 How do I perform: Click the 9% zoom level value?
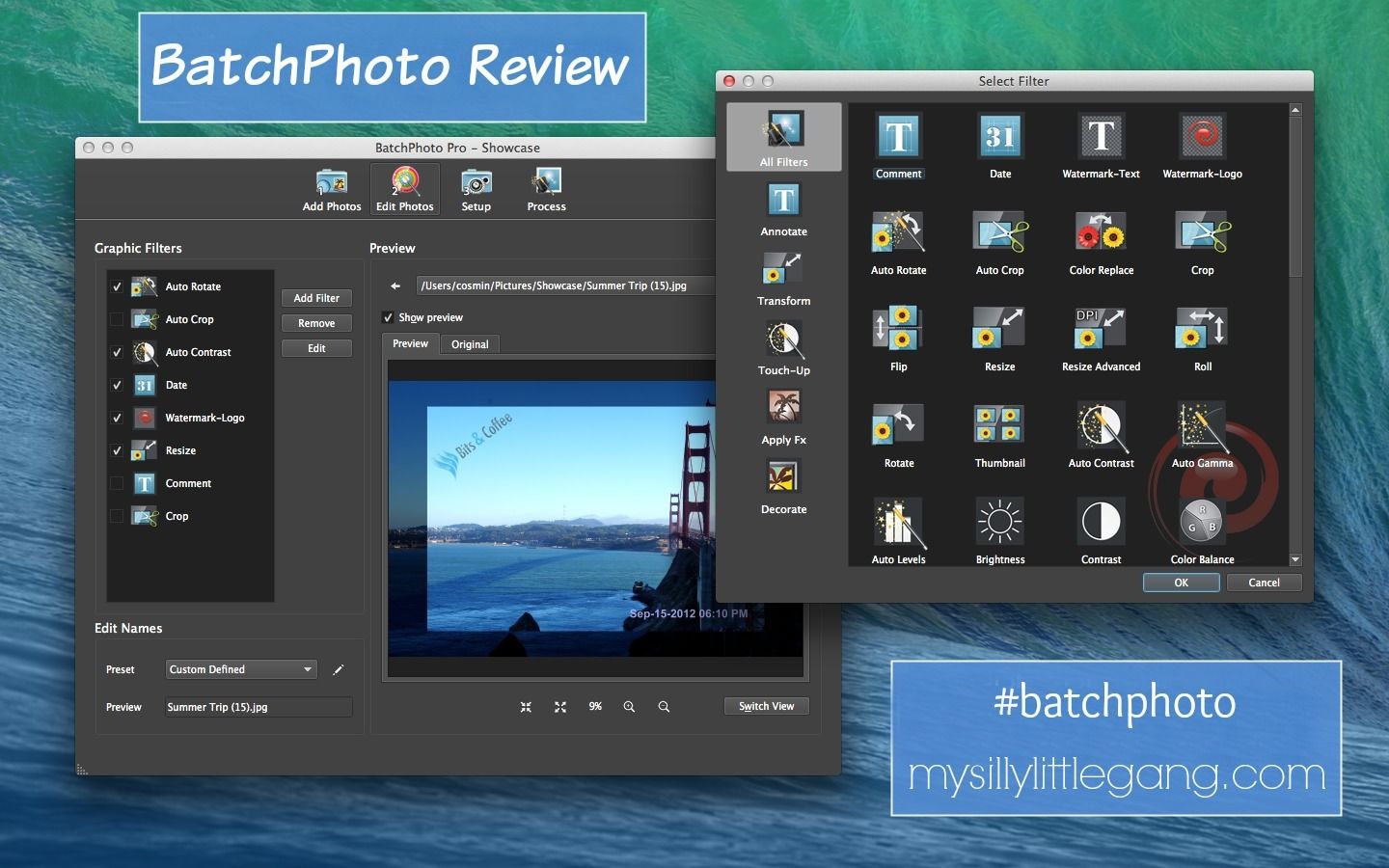(x=595, y=707)
